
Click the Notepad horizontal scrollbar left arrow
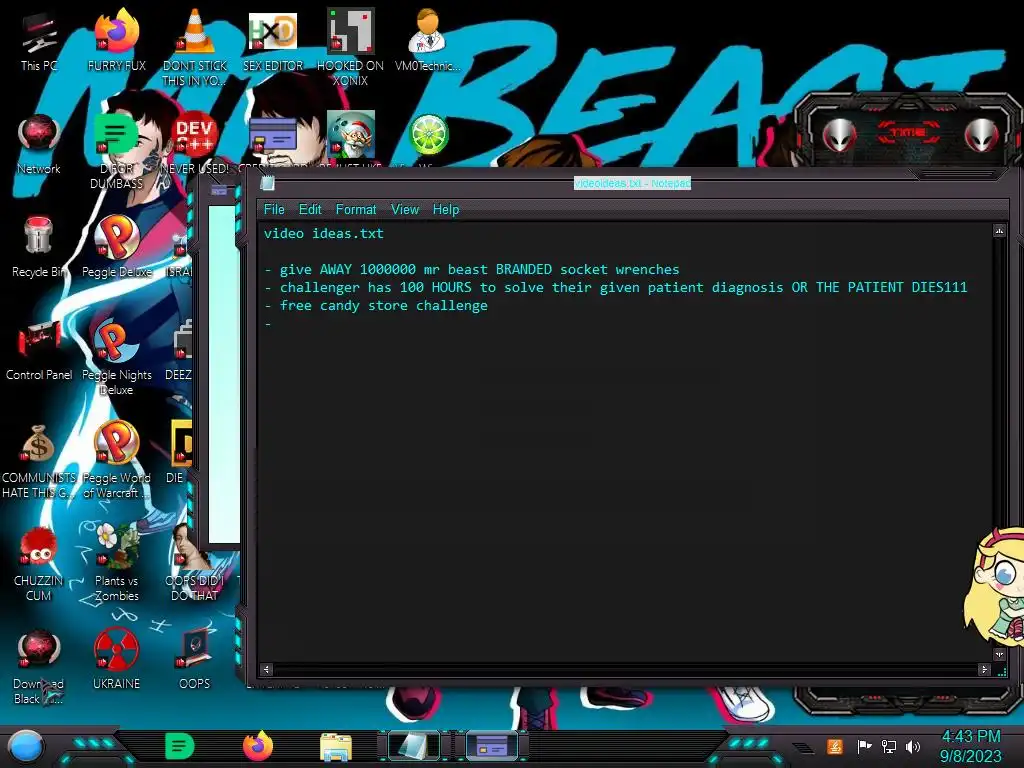(266, 669)
